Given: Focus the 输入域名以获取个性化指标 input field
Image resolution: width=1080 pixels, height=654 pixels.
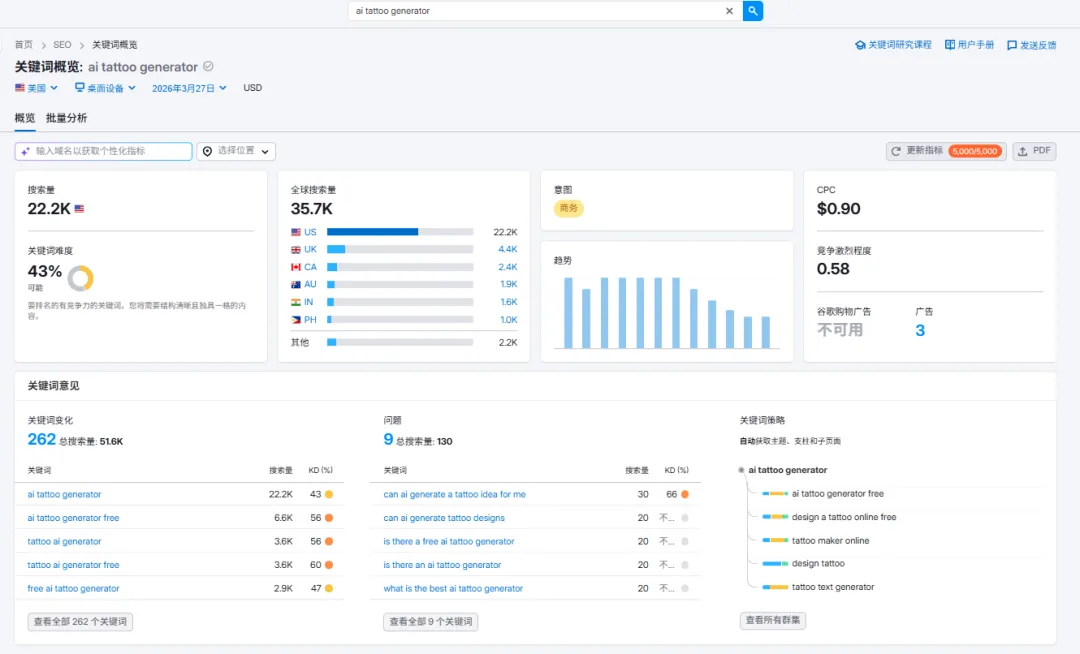Looking at the screenshot, I should click(103, 151).
